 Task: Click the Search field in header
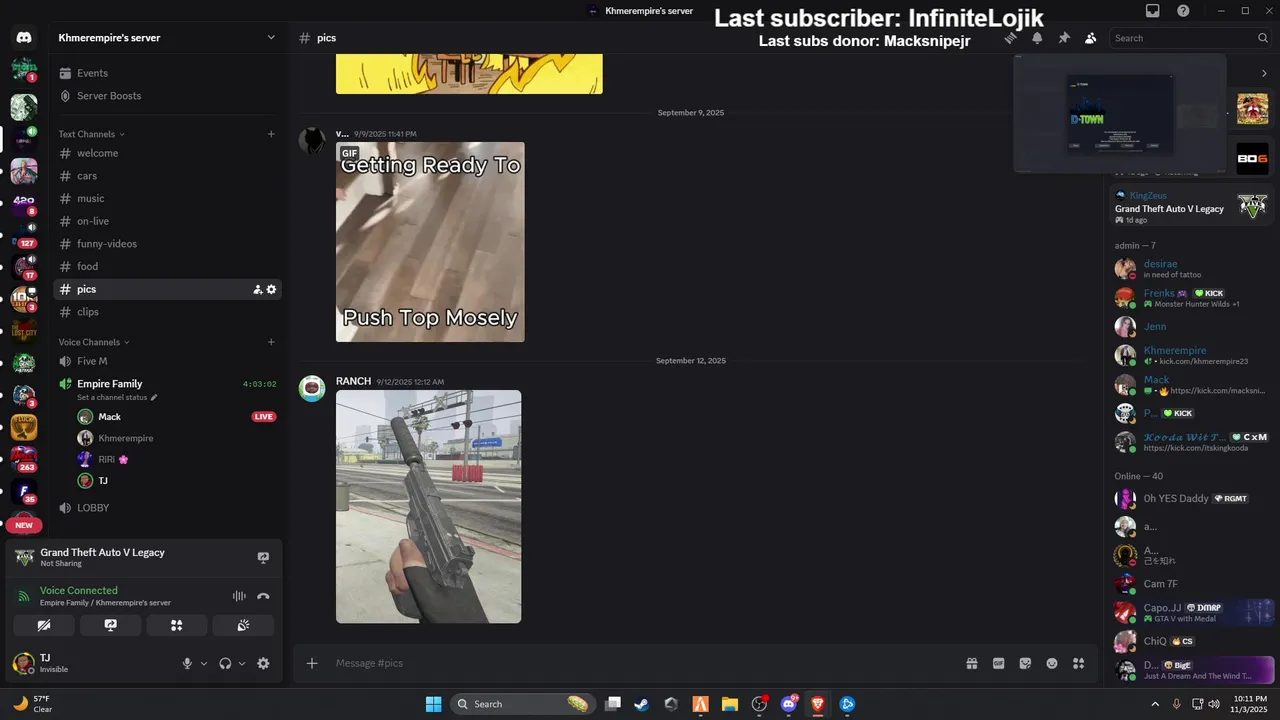[1190, 38]
